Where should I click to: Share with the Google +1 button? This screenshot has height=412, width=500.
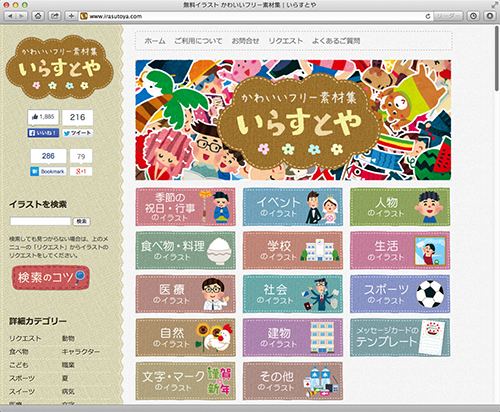click(81, 171)
